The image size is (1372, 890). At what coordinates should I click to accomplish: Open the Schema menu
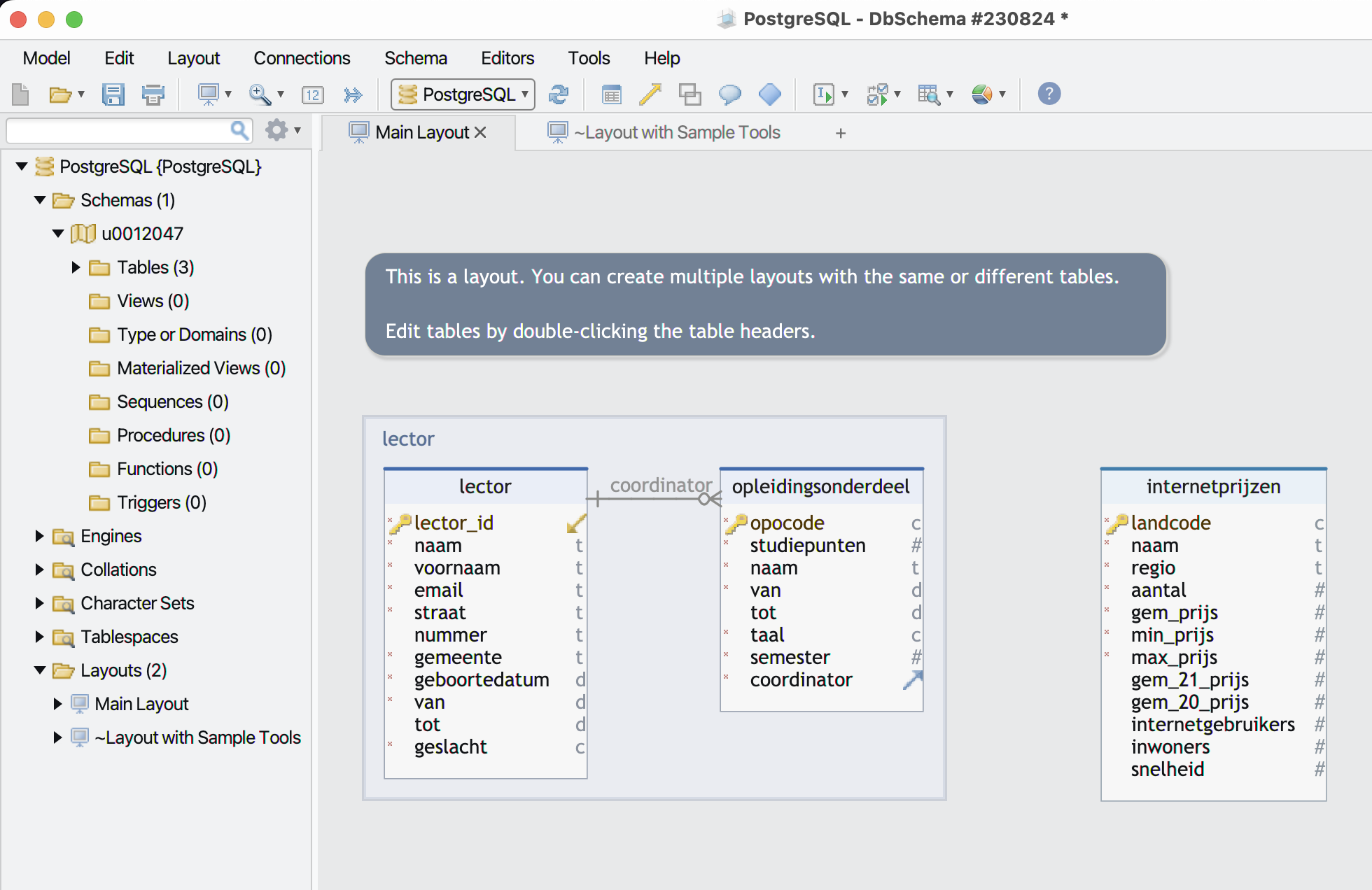tap(415, 58)
